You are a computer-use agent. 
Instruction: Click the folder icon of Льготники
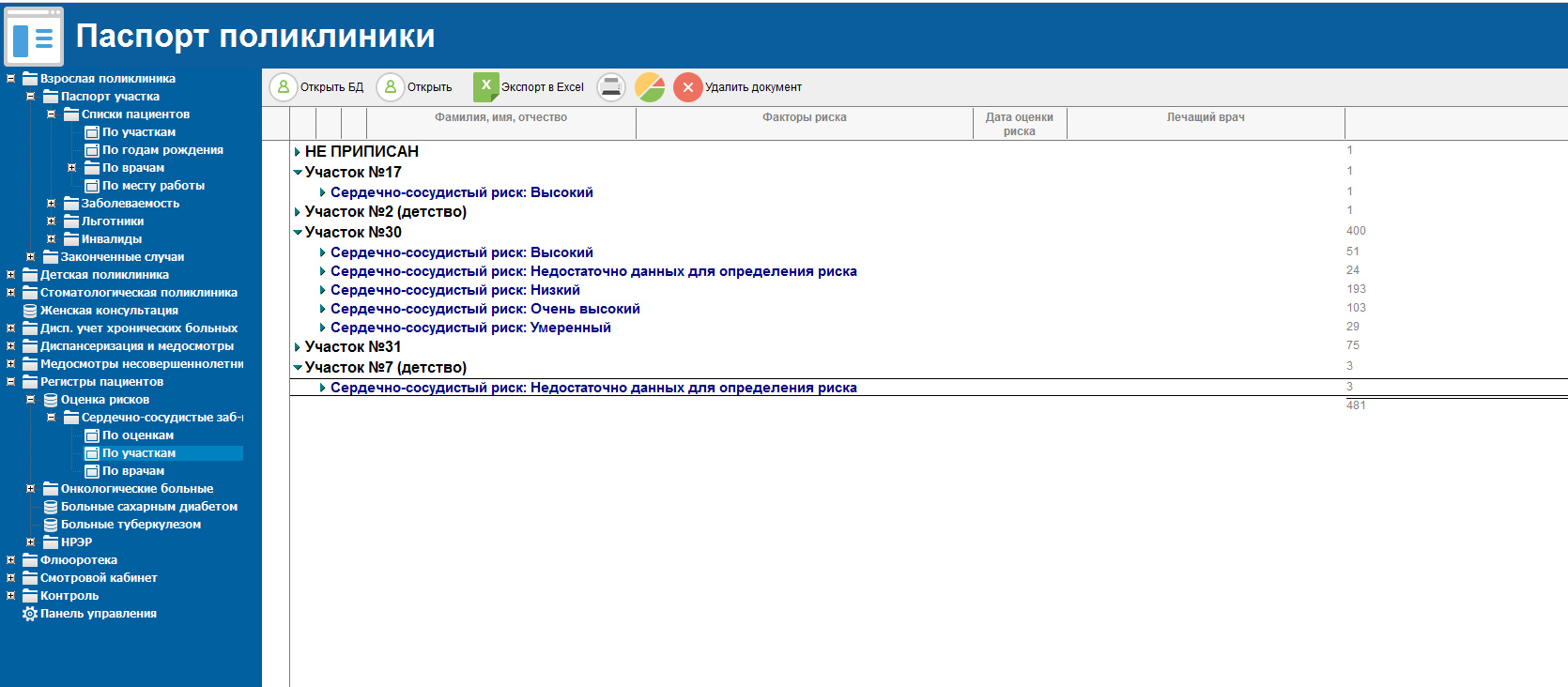click(71, 221)
